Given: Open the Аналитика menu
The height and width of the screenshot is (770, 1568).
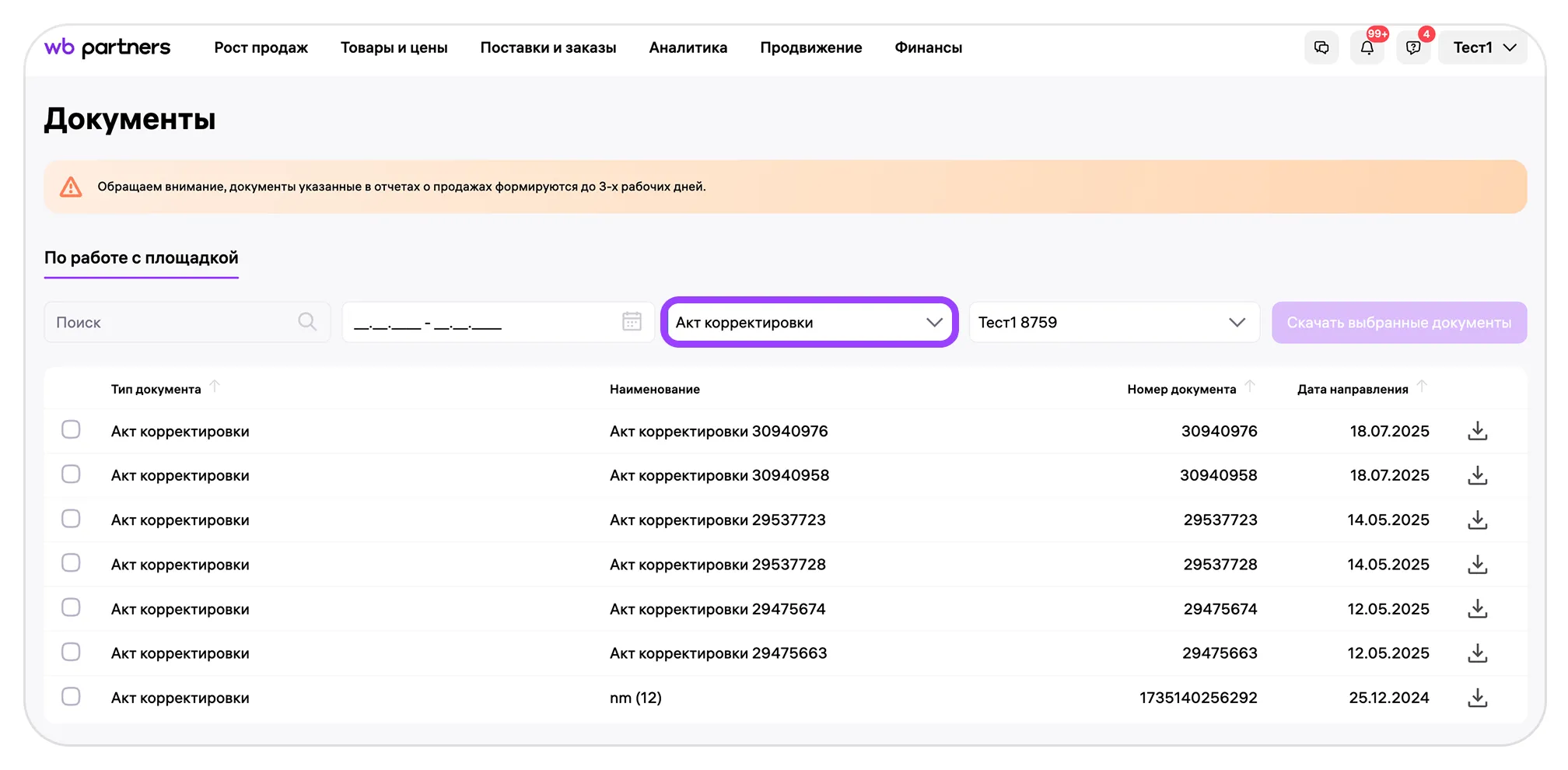Looking at the screenshot, I should coord(688,47).
